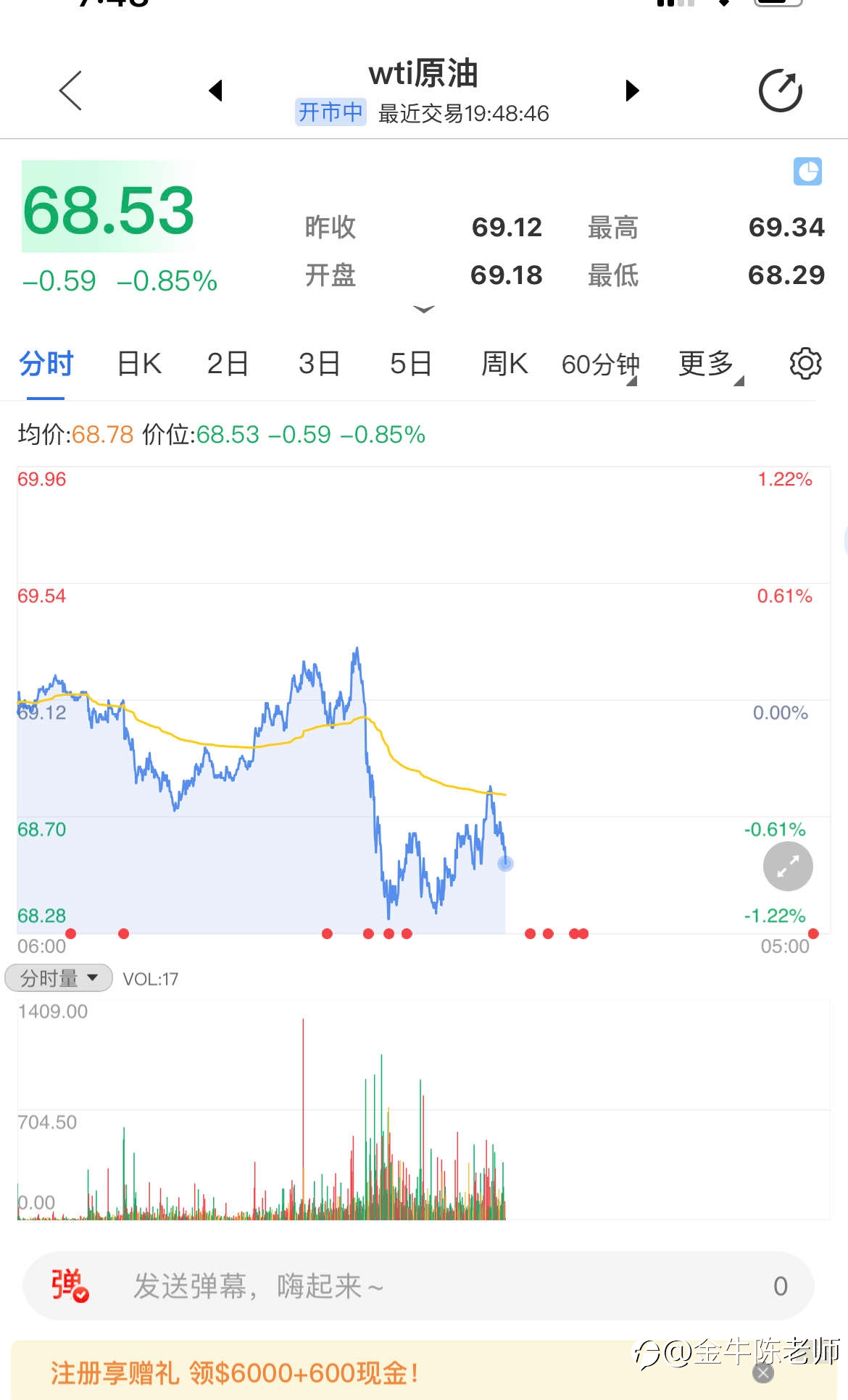Expand quote details with the down chevron

(x=424, y=309)
